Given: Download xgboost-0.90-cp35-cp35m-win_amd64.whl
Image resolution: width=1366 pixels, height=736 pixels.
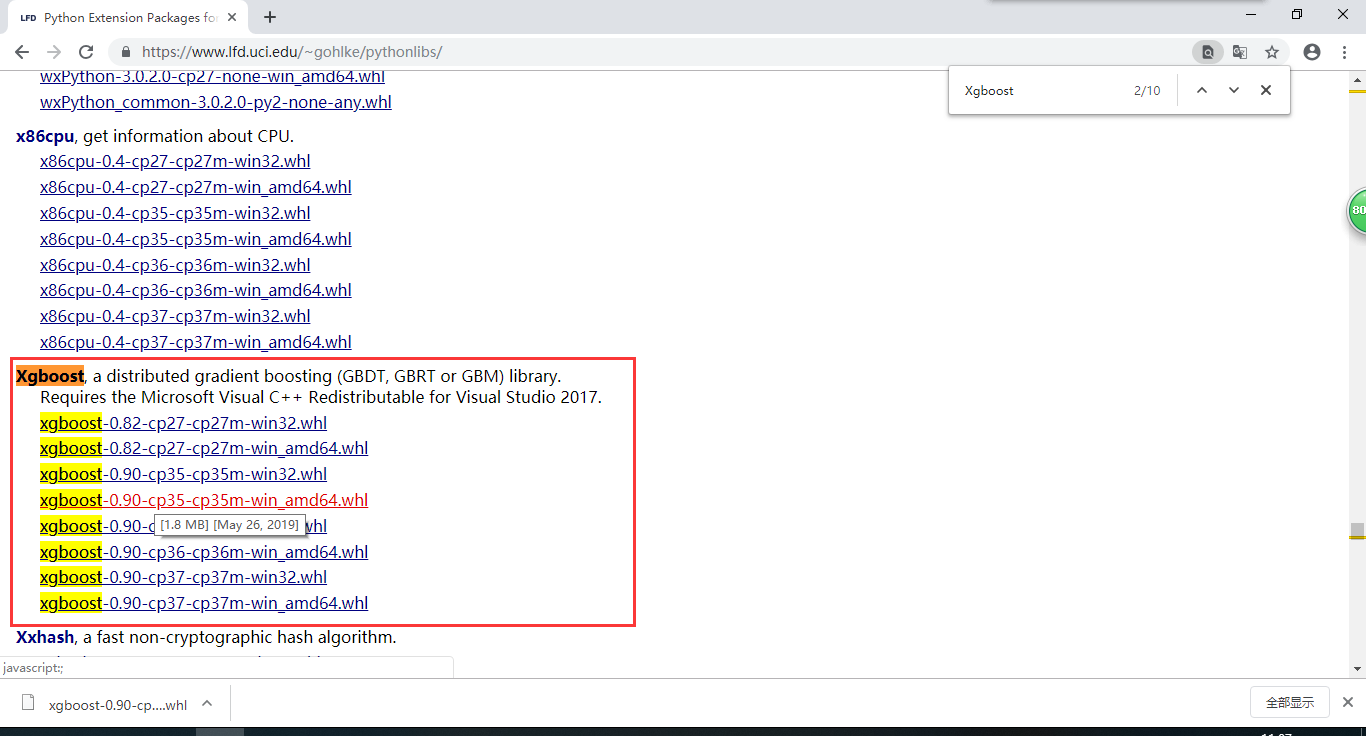Looking at the screenshot, I should coord(204,500).
